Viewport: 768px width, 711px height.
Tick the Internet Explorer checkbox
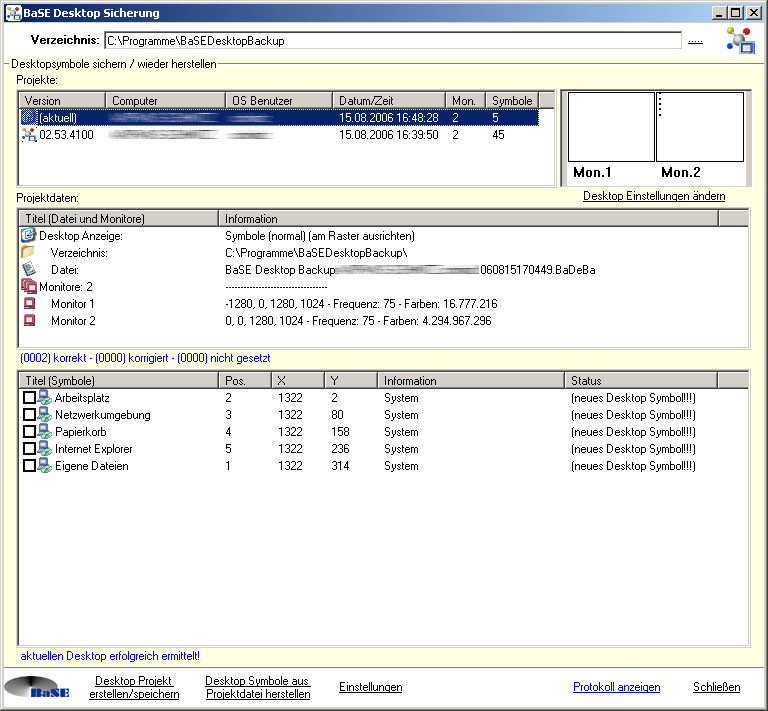point(29,449)
